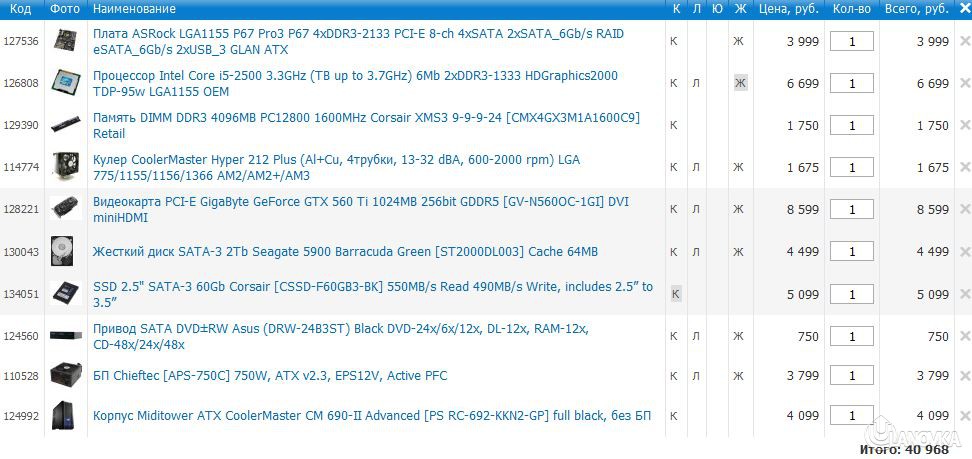Click the Цена, руб. column header
Viewport: 972px width, 459px height.
(788, 9)
